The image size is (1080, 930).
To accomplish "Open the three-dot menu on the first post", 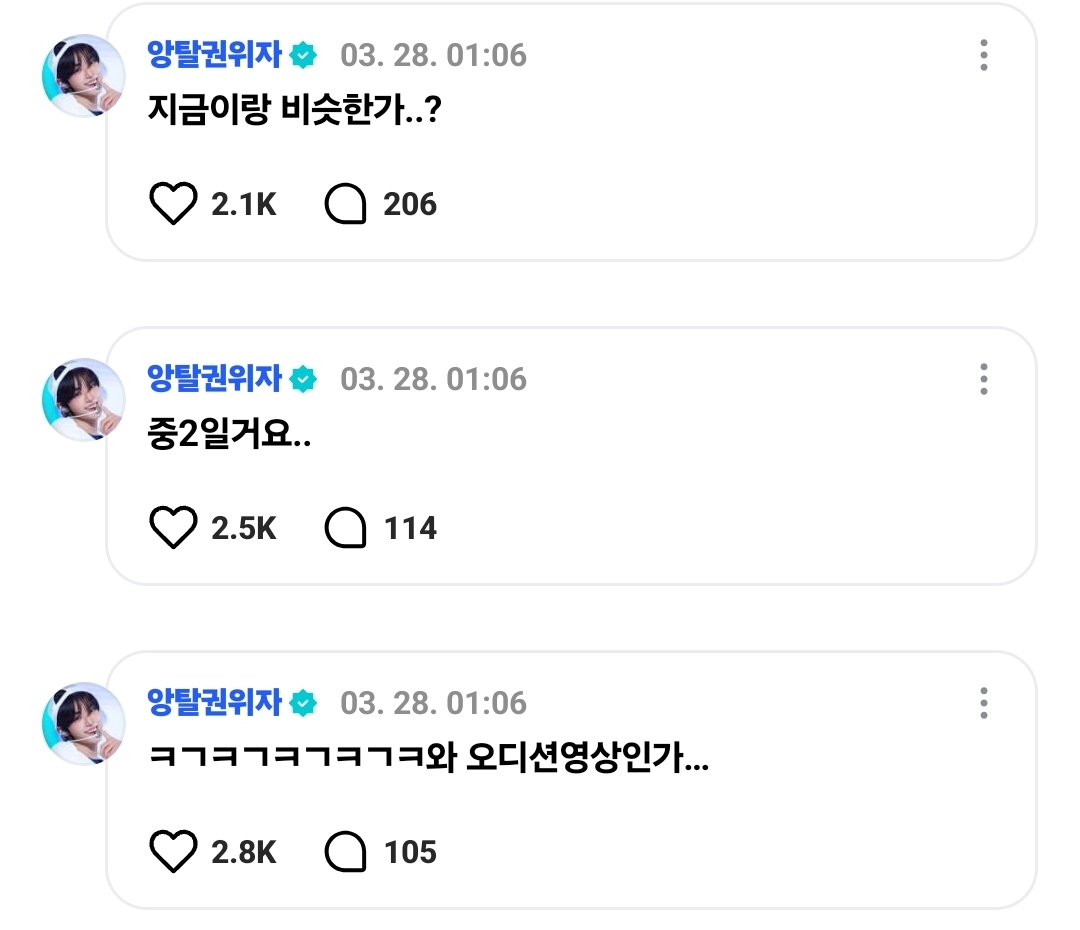I will pyautogui.click(x=984, y=55).
